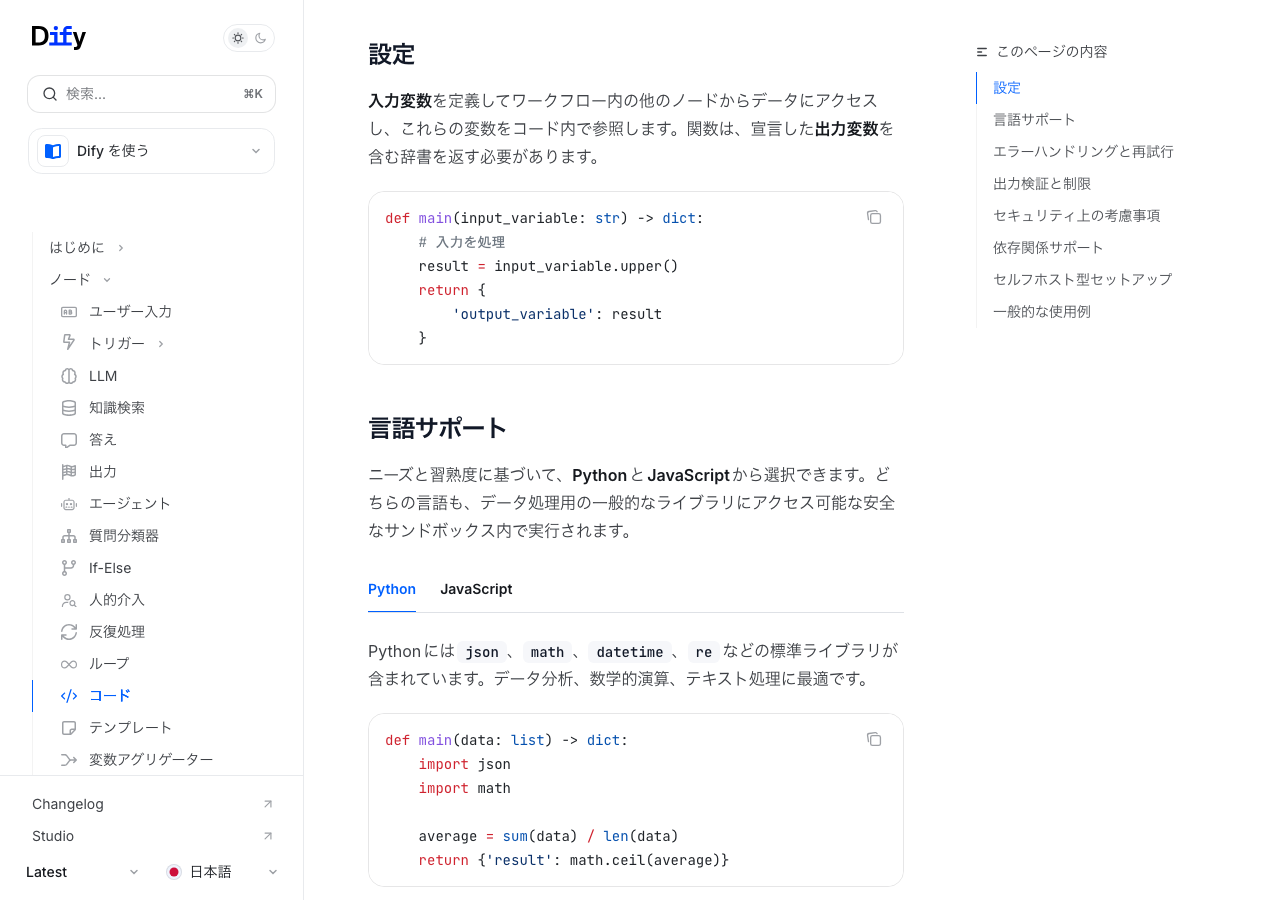Switch to dark mode with moon icon
This screenshot has width=1280, height=900.
point(261,38)
